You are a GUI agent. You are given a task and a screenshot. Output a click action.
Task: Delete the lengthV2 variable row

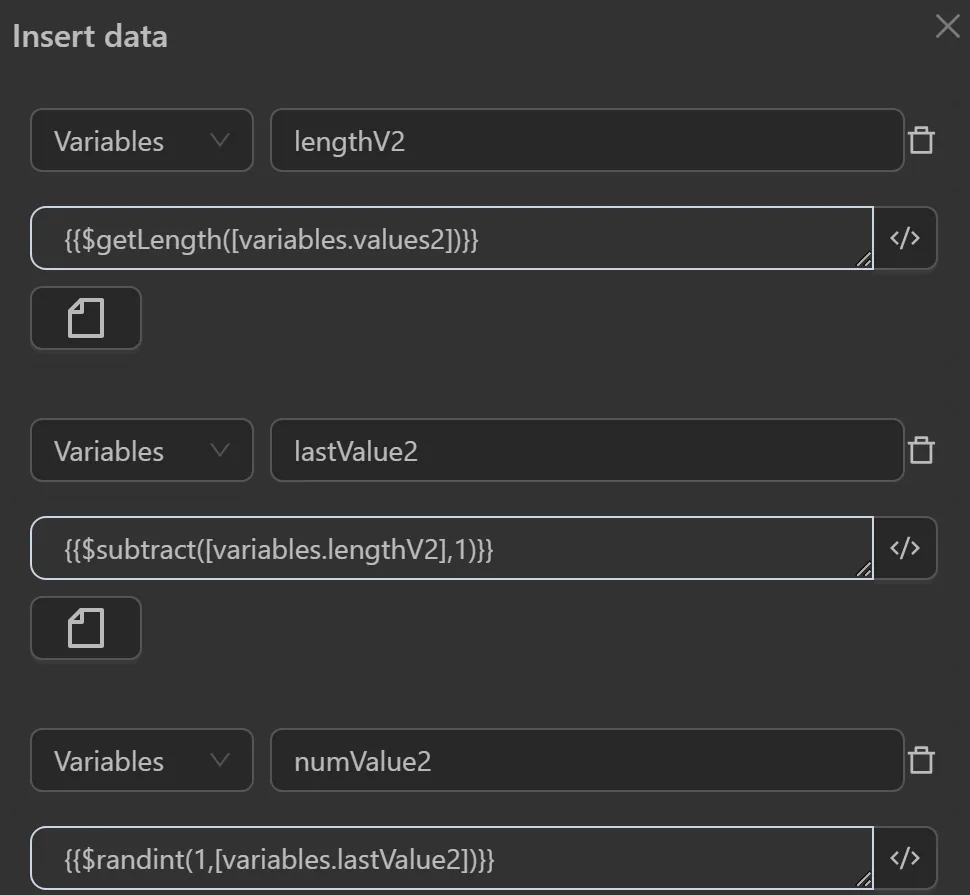[x=921, y=140]
